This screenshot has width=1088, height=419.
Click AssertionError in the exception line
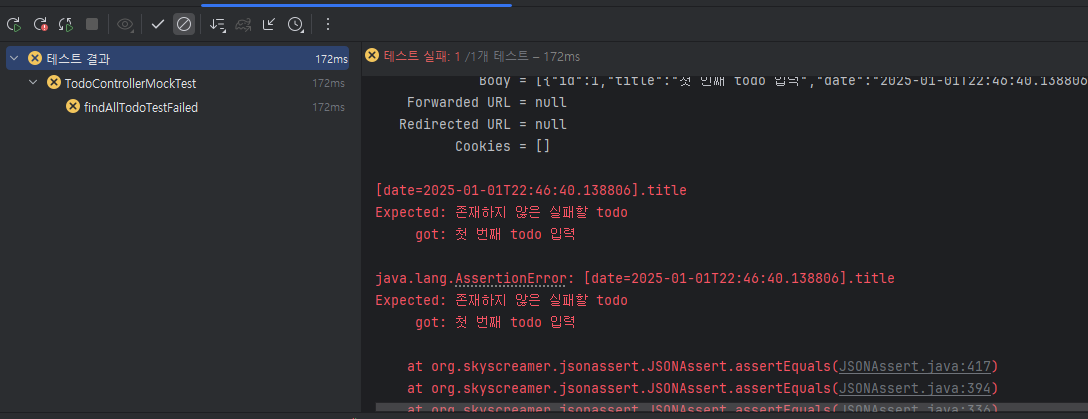point(511,279)
